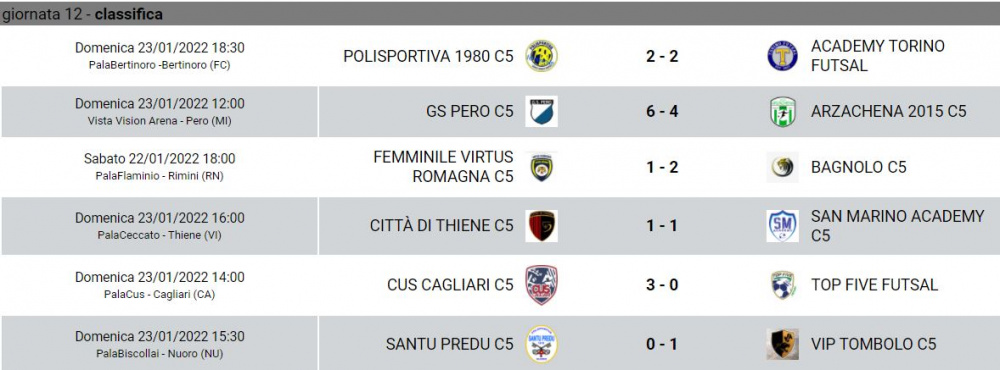
Task: Open the classifica link in header
Action: point(129,14)
